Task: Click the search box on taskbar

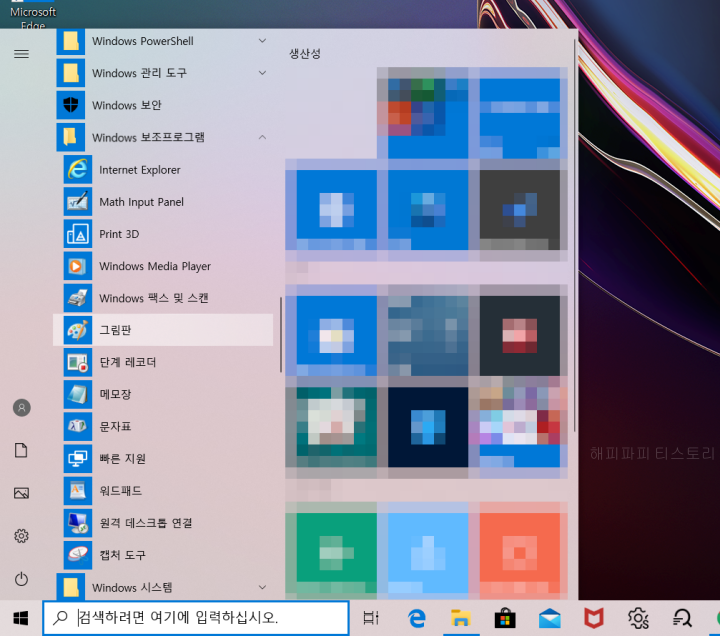Action: click(x=196, y=618)
